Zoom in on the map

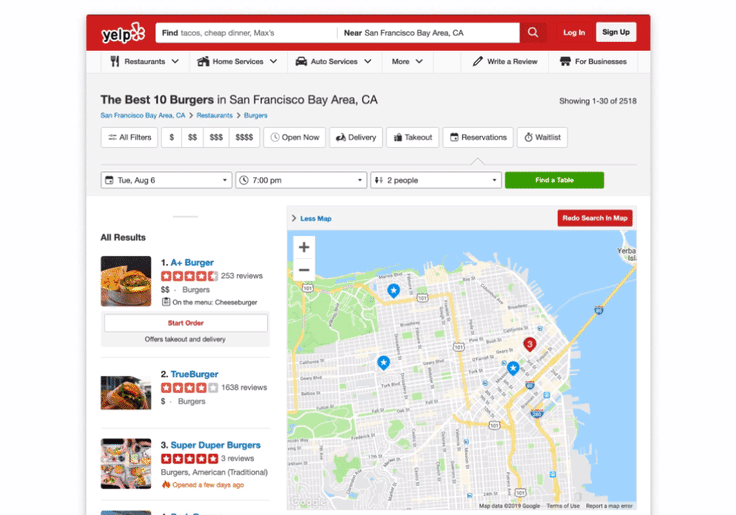[x=304, y=247]
